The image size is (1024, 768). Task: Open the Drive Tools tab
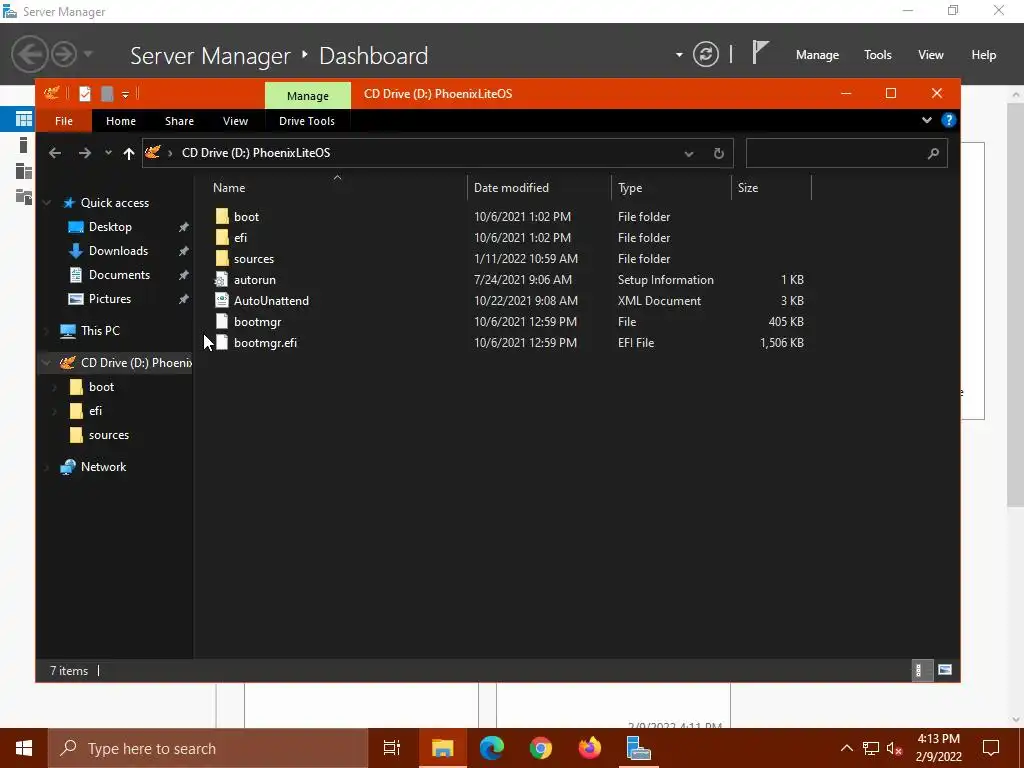coord(306,121)
